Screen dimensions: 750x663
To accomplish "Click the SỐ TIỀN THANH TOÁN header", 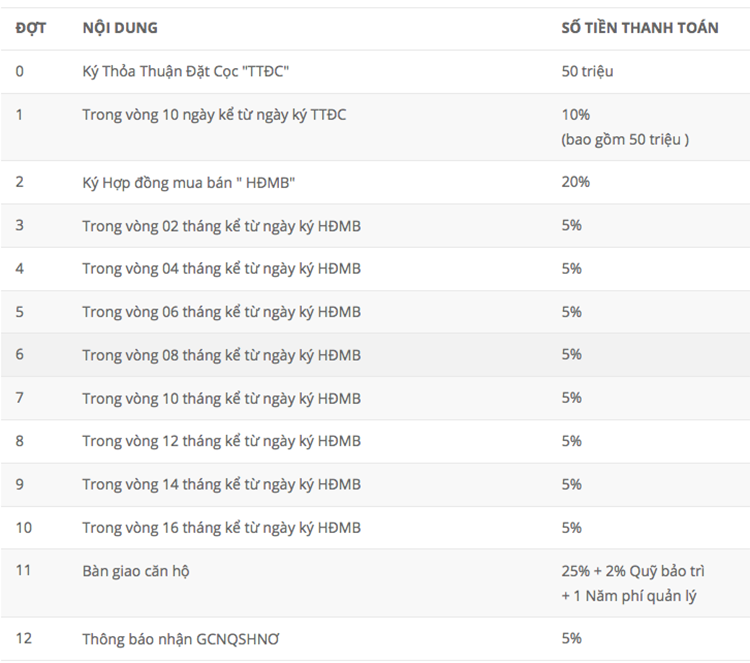I will (x=640, y=28).
